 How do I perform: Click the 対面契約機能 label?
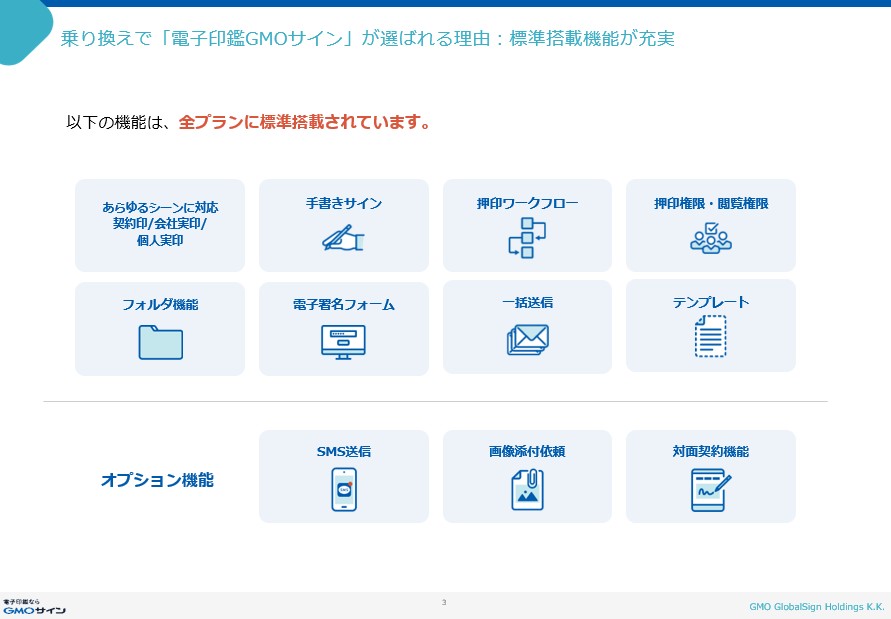pos(710,451)
